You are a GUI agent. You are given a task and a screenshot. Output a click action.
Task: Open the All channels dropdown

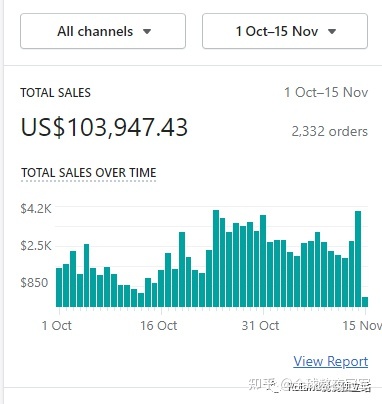pyautogui.click(x=103, y=31)
